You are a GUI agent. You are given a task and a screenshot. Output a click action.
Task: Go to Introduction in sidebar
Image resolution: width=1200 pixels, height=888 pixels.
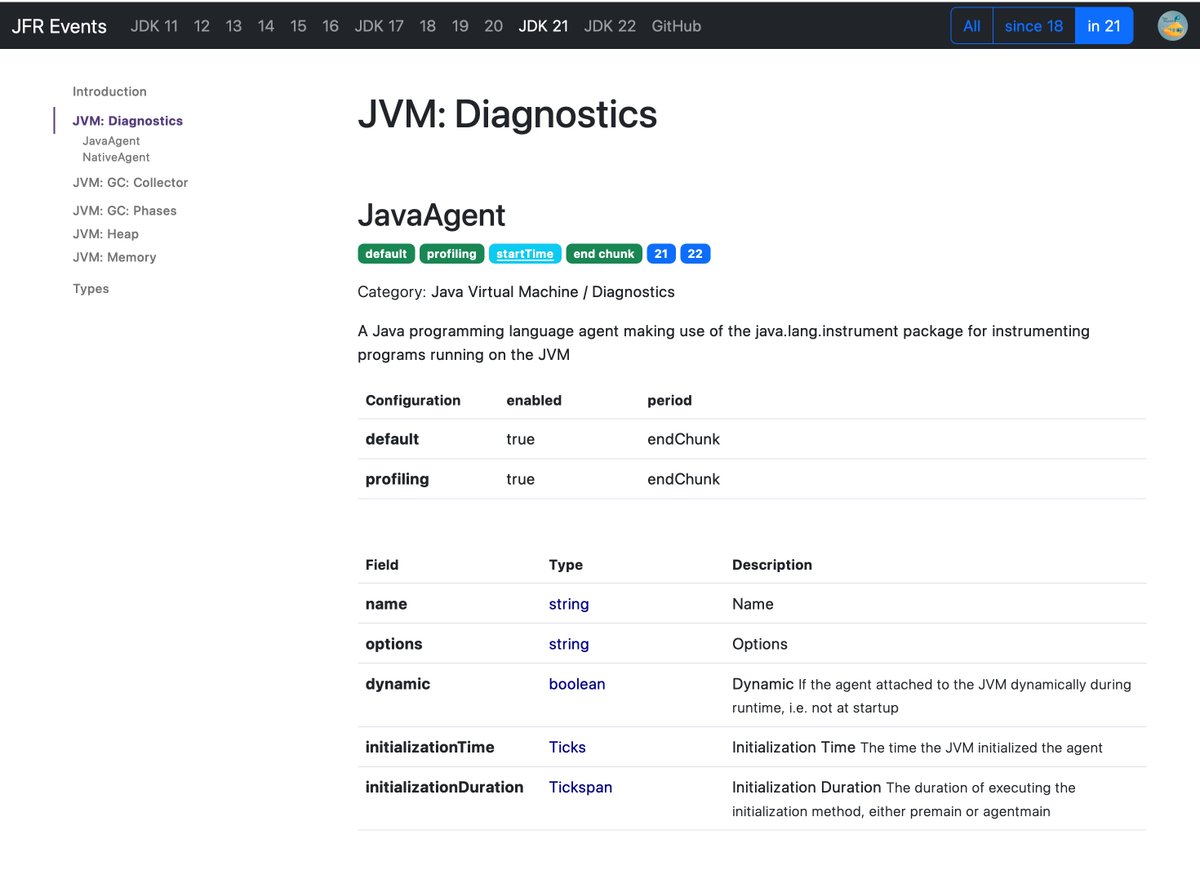tap(110, 91)
